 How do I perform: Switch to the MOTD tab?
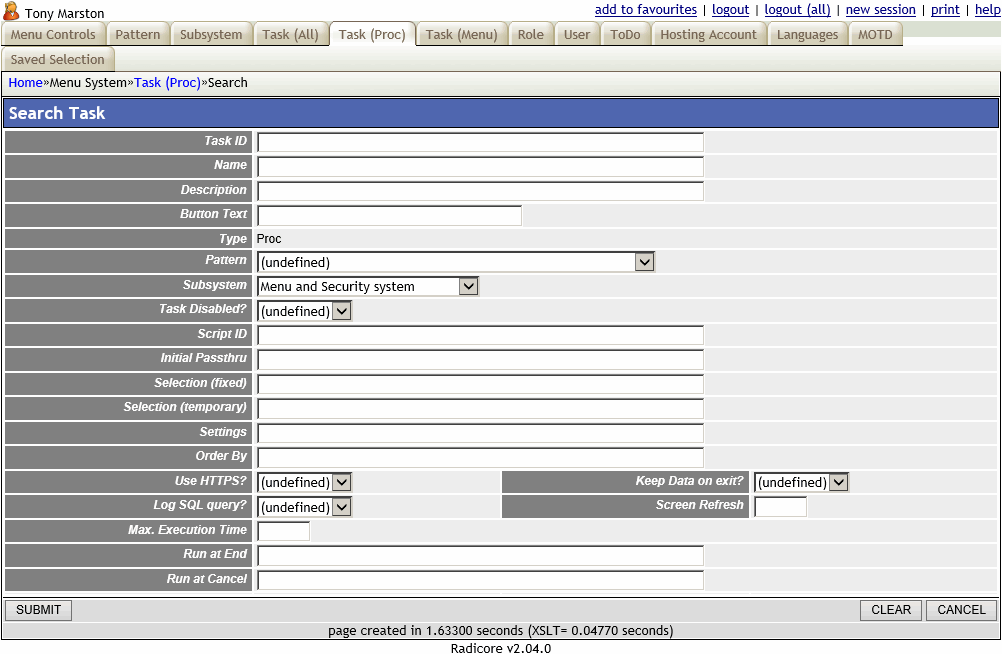point(875,33)
